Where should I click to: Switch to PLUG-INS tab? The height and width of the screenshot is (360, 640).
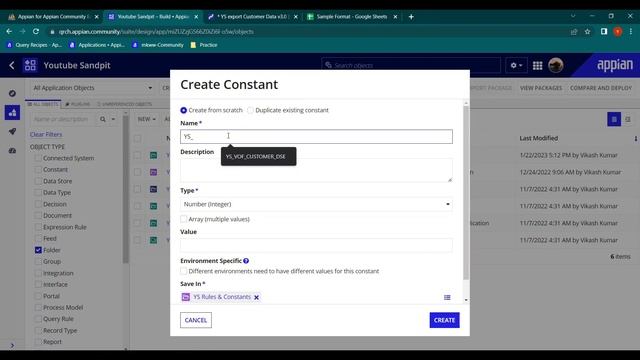pyautogui.click(x=78, y=104)
